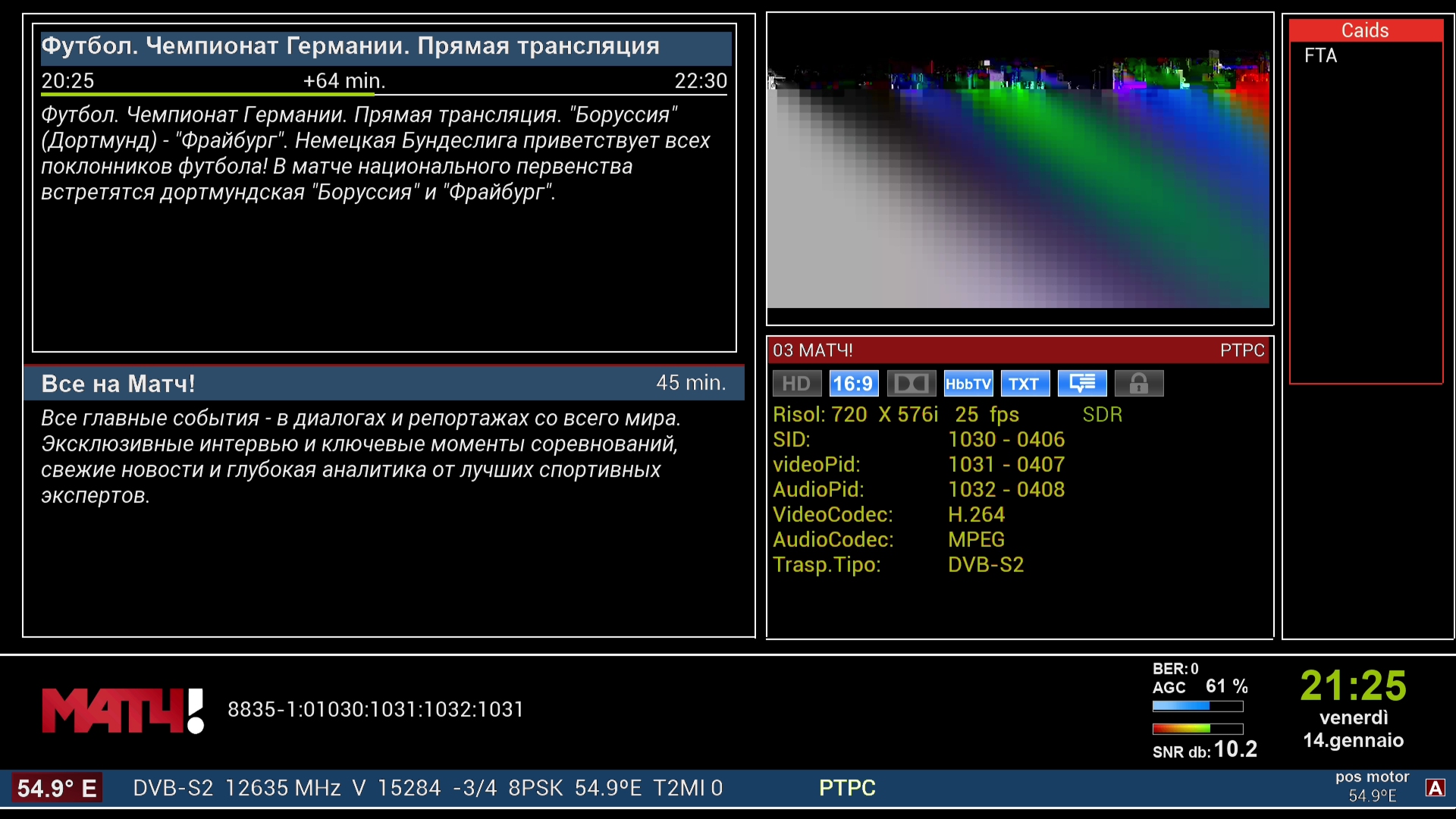Screen dimensions: 1456x819
Task: Click the T2MI 0 entry in status bar
Action: coord(688,789)
